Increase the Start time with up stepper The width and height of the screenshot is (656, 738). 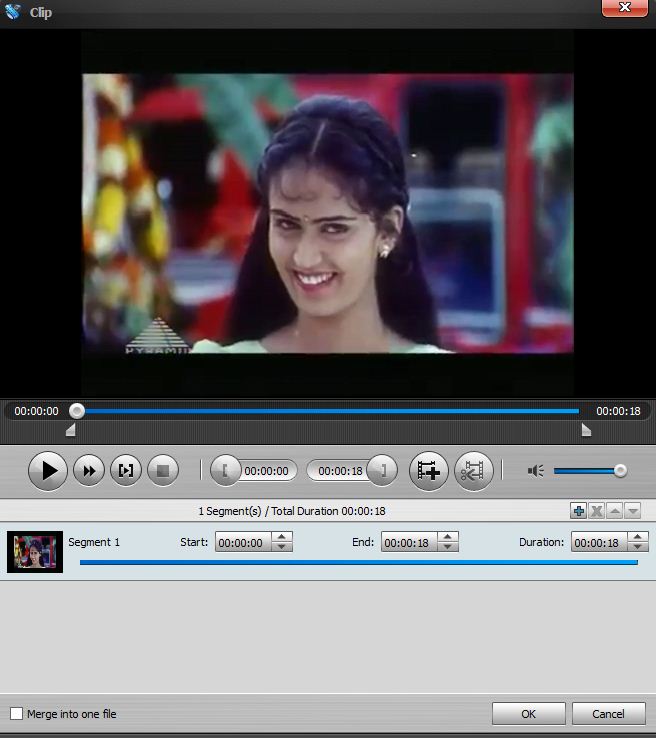click(x=281, y=537)
